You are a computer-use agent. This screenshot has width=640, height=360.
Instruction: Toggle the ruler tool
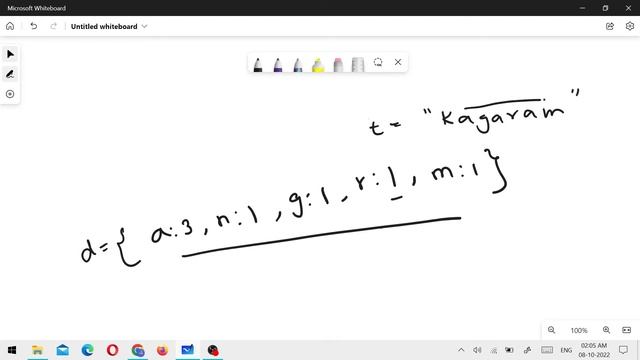[358, 64]
